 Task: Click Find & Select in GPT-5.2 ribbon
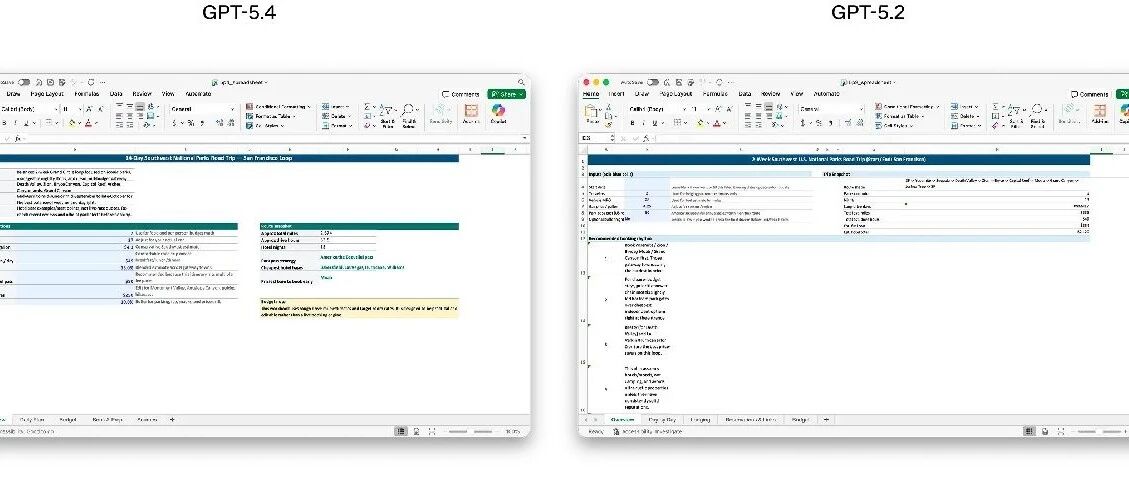coord(1038,115)
